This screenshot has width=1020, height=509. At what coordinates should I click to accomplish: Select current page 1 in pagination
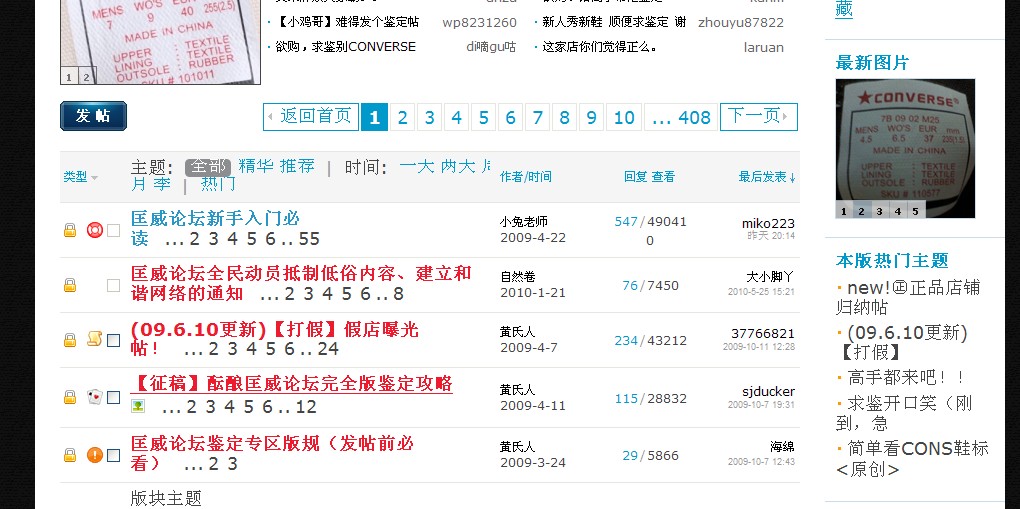[374, 117]
